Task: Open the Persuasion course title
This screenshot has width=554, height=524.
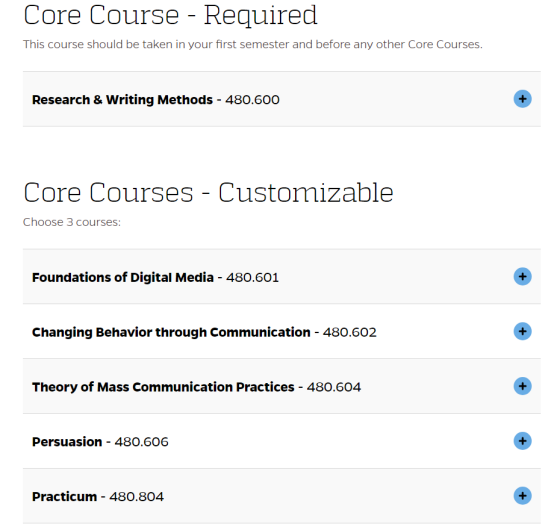Action: click(67, 442)
